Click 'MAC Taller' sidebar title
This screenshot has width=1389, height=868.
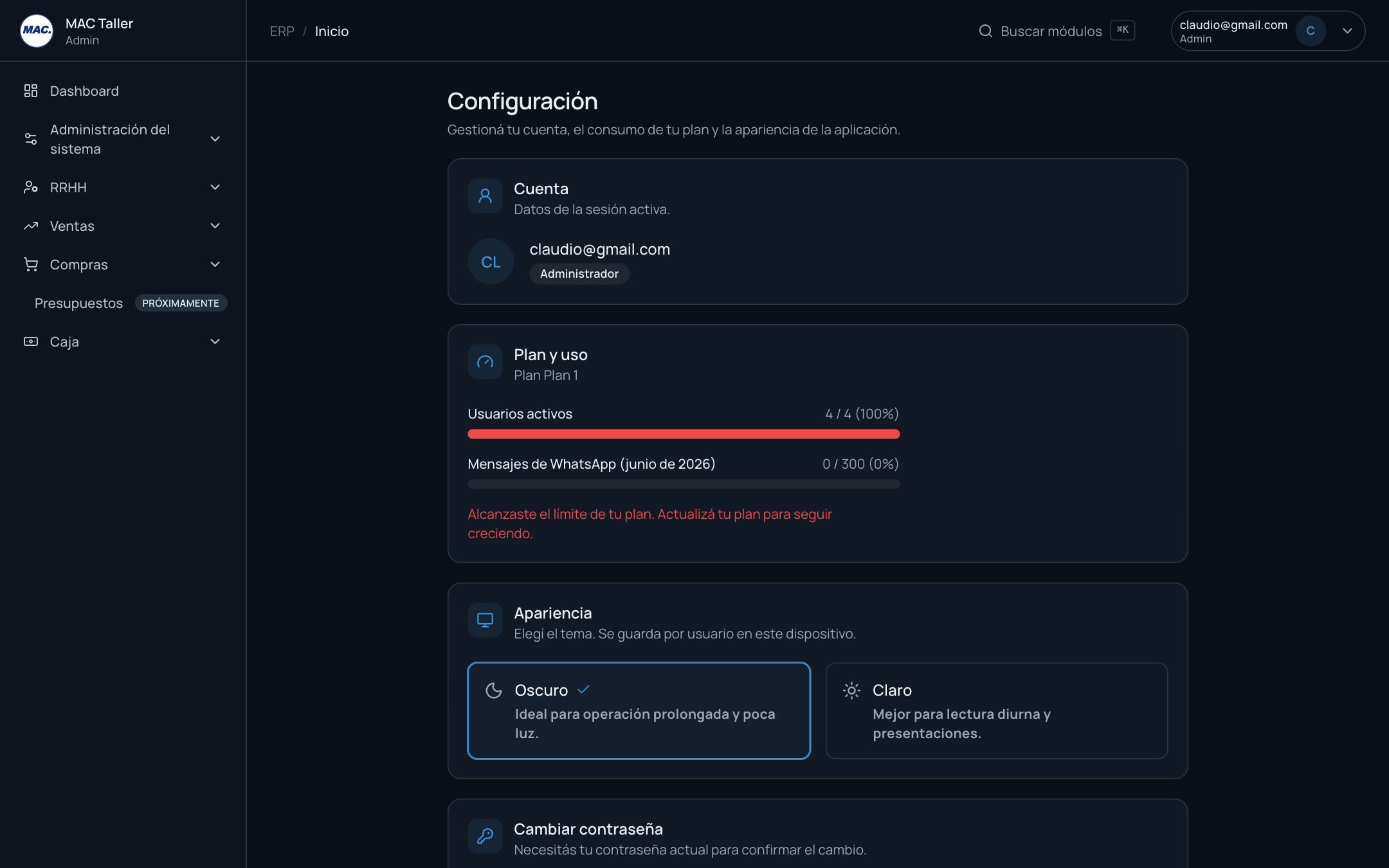point(99,23)
